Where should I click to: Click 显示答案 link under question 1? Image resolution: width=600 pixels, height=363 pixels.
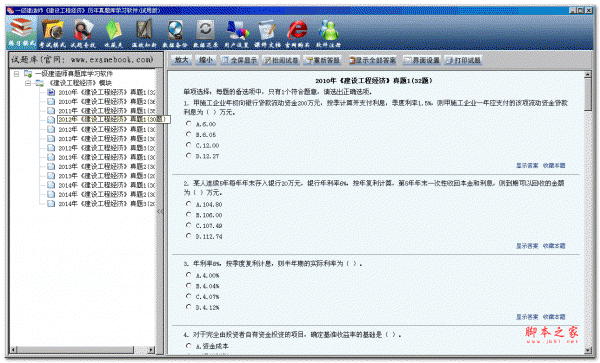point(527,165)
